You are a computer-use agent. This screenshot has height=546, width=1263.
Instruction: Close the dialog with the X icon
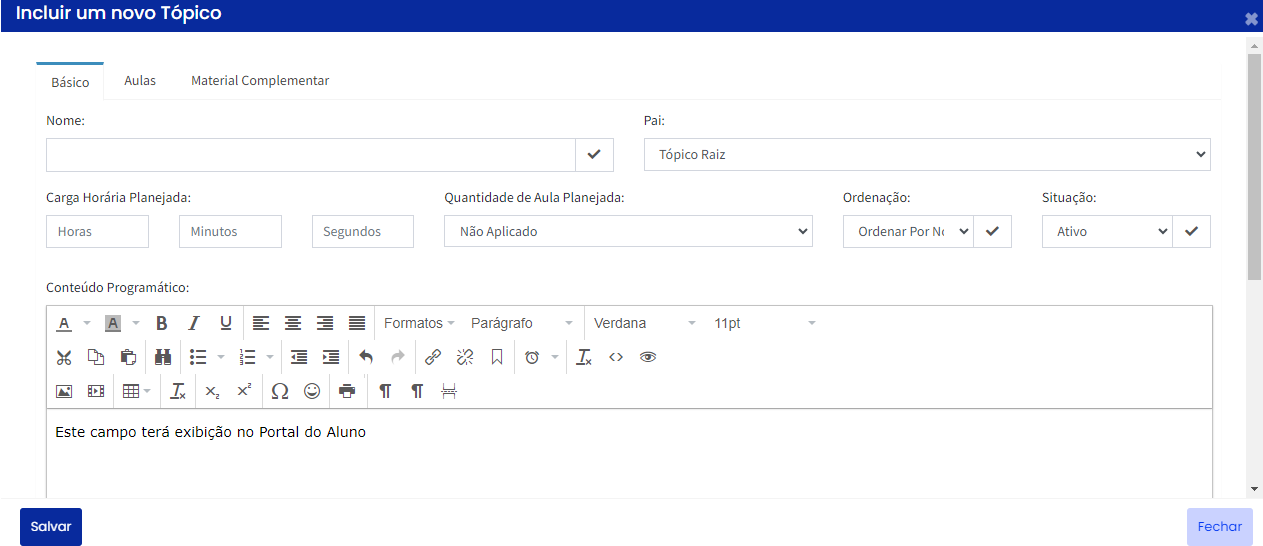(1251, 18)
